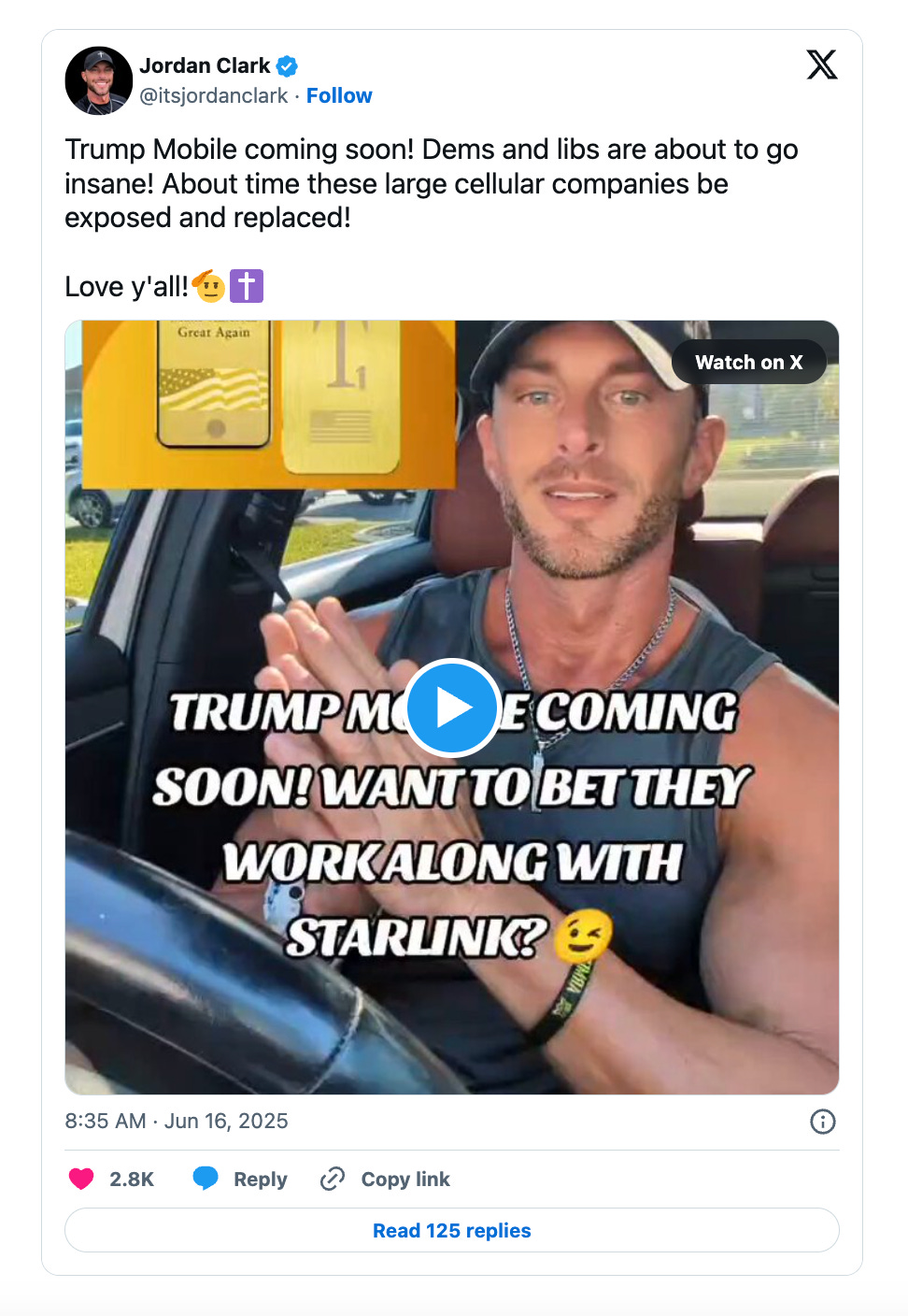
Task: Click the pink heart like icon
Action: point(81,1179)
